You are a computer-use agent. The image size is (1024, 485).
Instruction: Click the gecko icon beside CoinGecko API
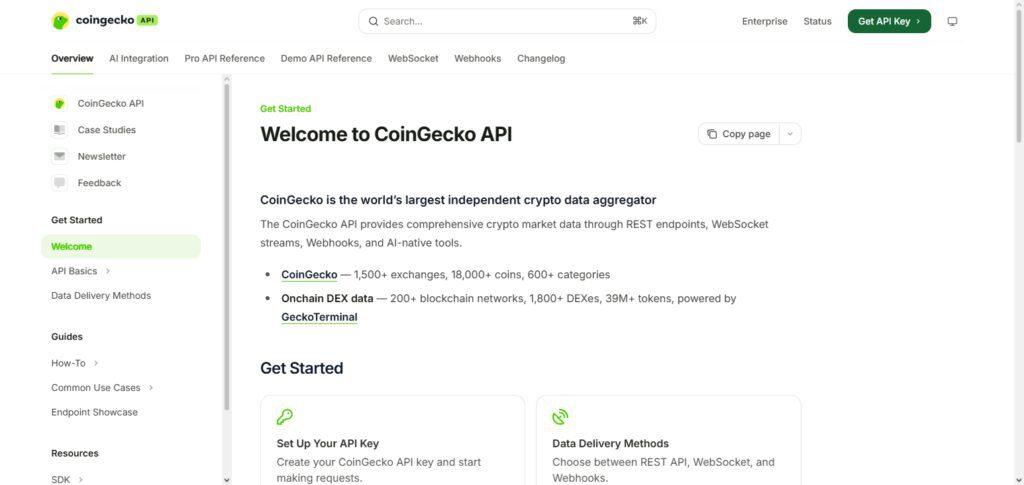(x=59, y=103)
